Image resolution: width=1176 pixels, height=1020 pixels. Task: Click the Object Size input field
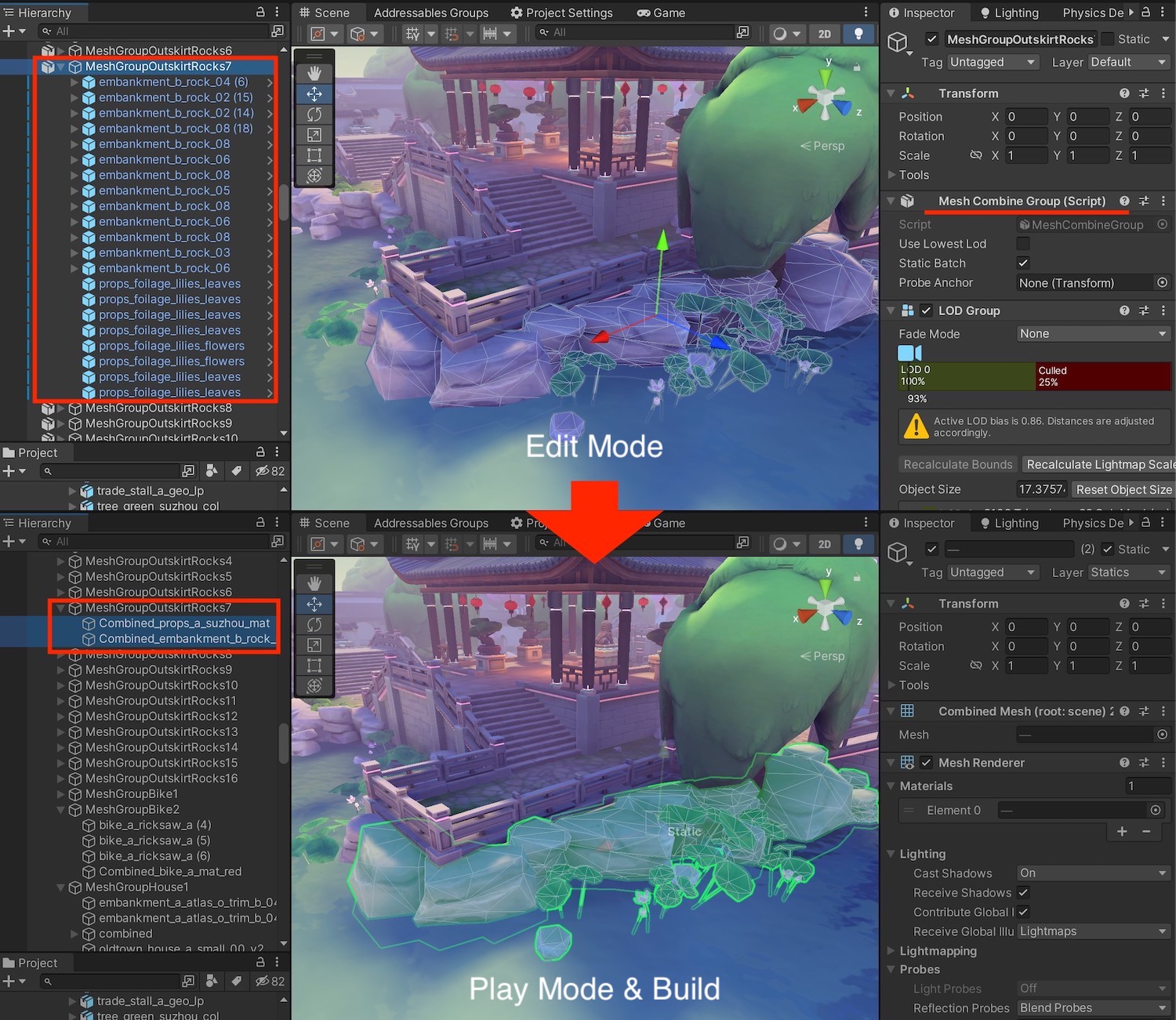(x=1041, y=490)
